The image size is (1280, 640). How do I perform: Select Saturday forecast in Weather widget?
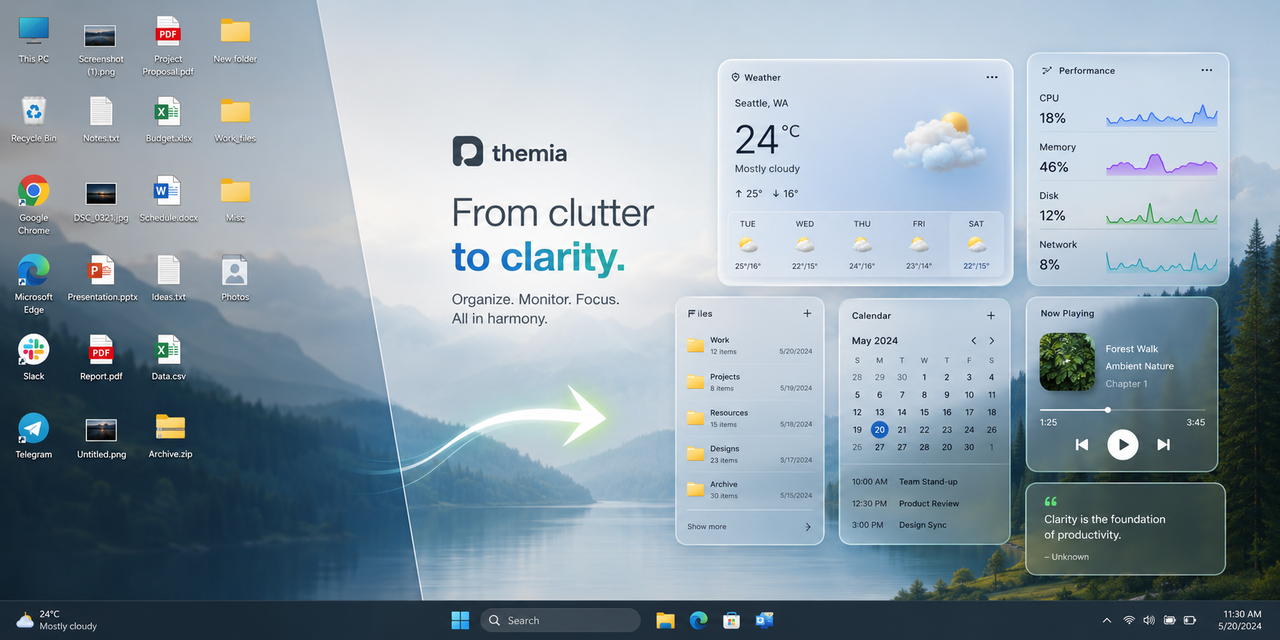click(976, 245)
